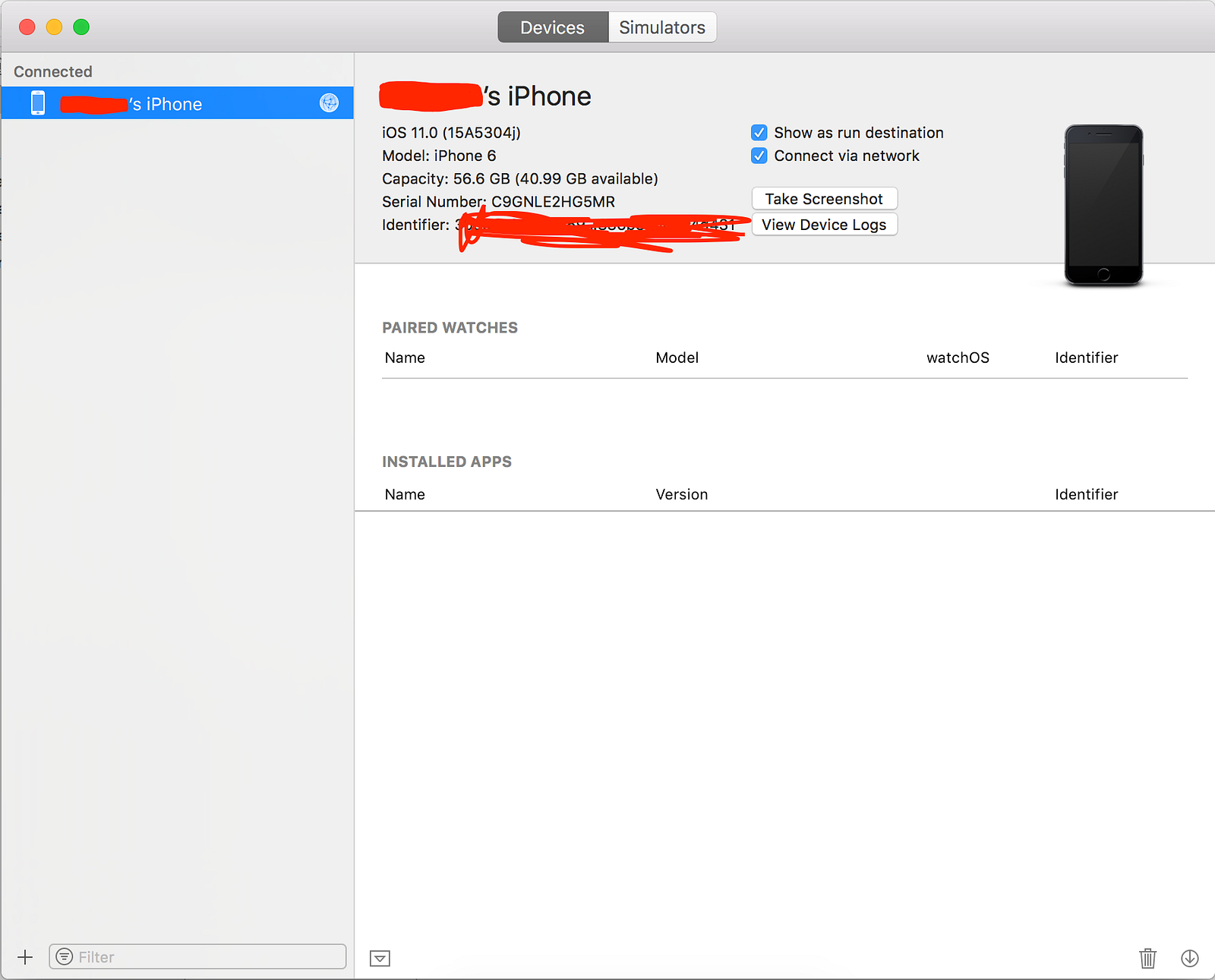This screenshot has width=1215, height=980.
Task: Click the Name column header under Installed Apps
Action: [x=405, y=494]
